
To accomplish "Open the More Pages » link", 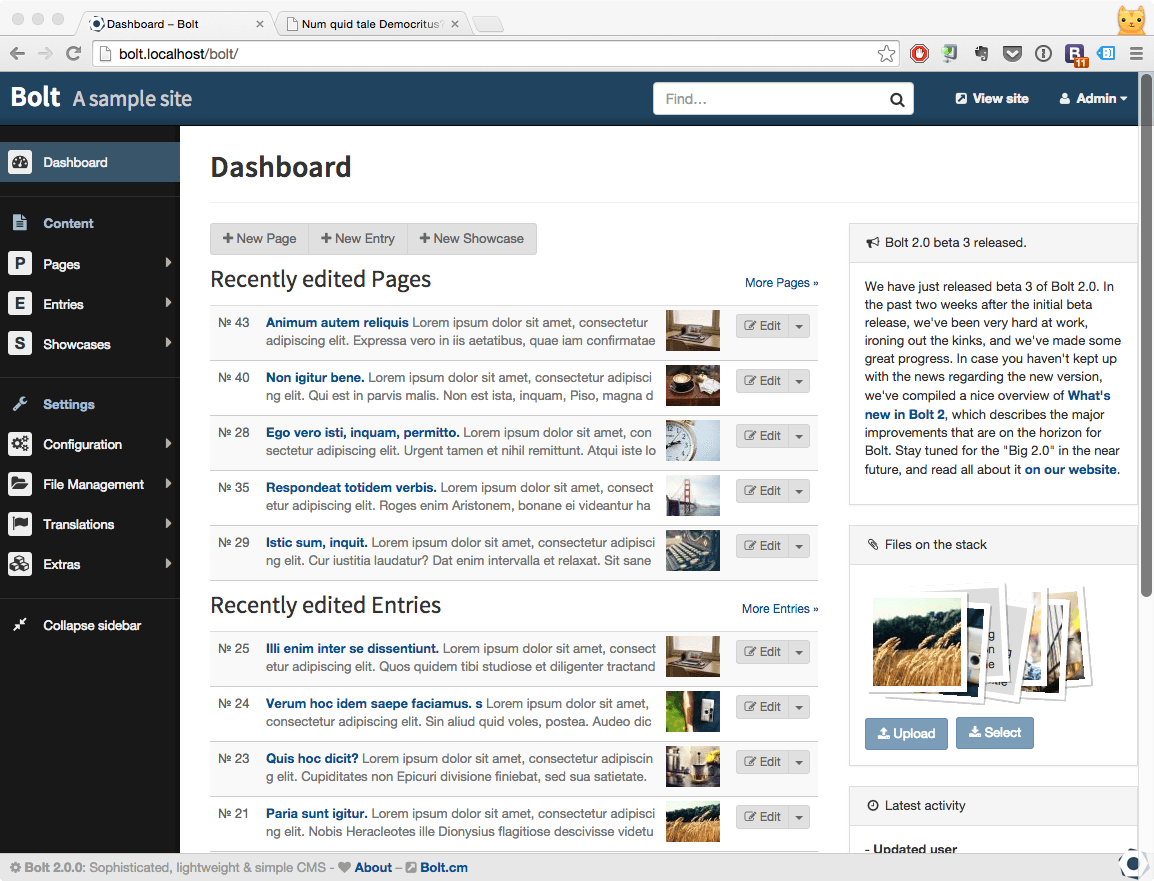I will coord(782,283).
